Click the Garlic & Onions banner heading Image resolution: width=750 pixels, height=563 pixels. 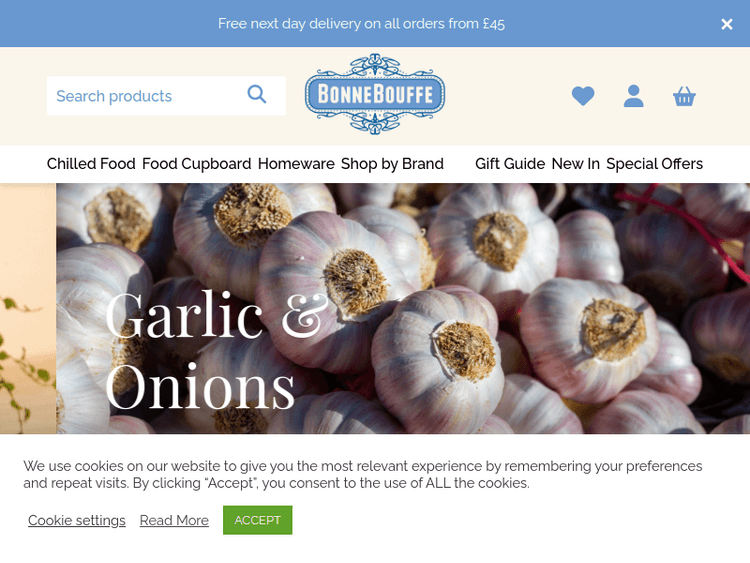coord(216,350)
